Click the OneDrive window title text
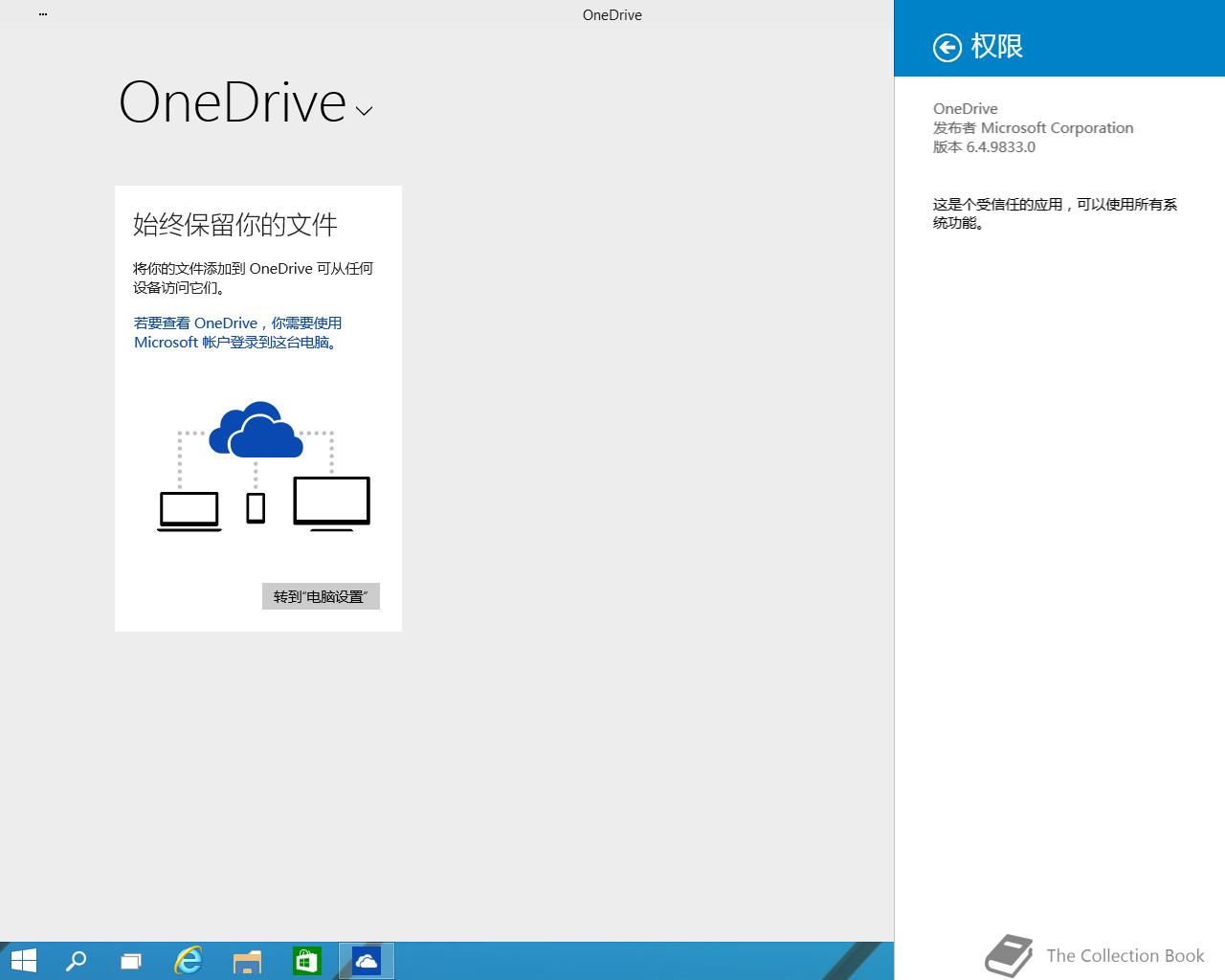 612,14
